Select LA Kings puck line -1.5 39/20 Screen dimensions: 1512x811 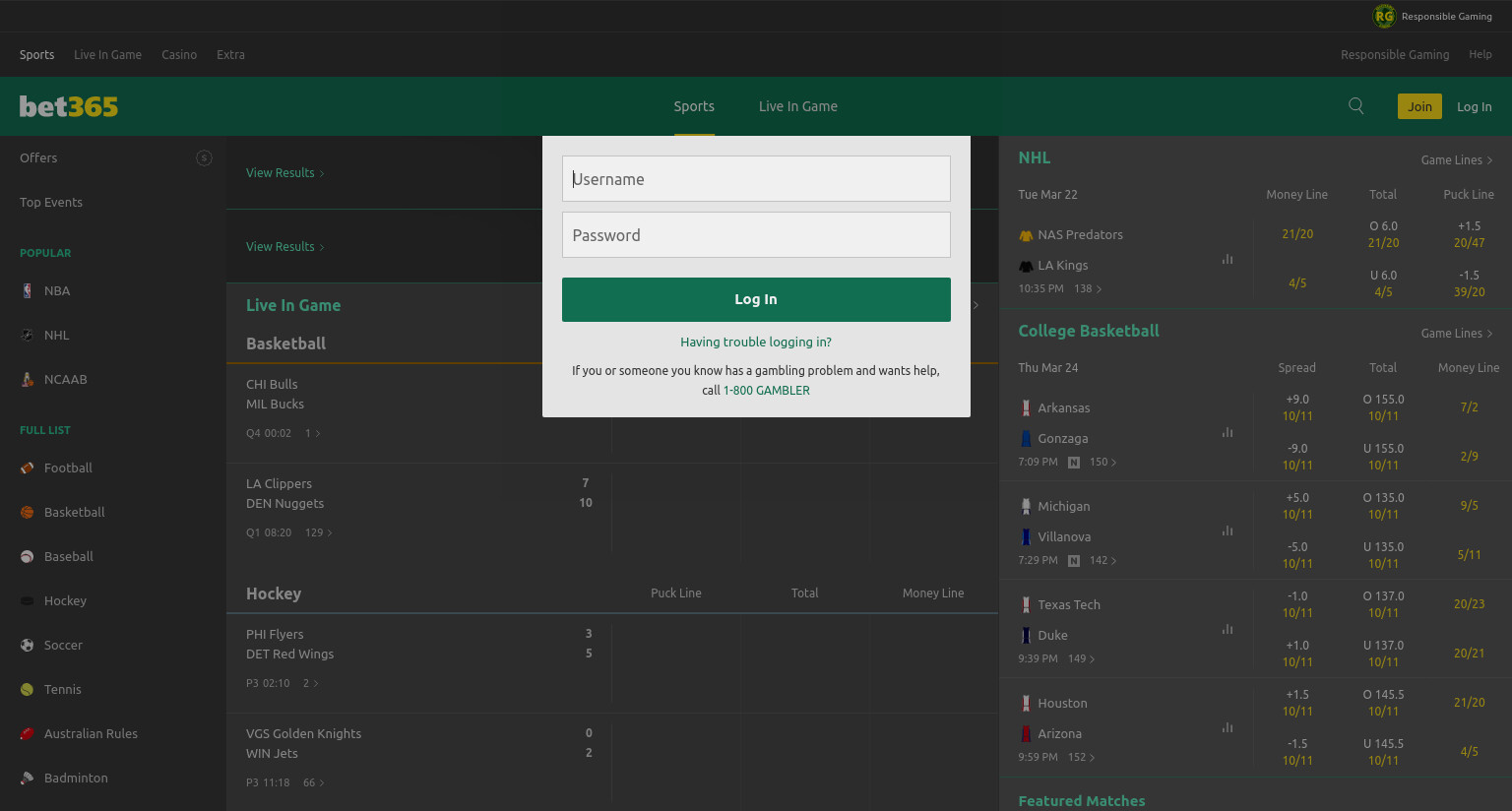click(x=1469, y=283)
